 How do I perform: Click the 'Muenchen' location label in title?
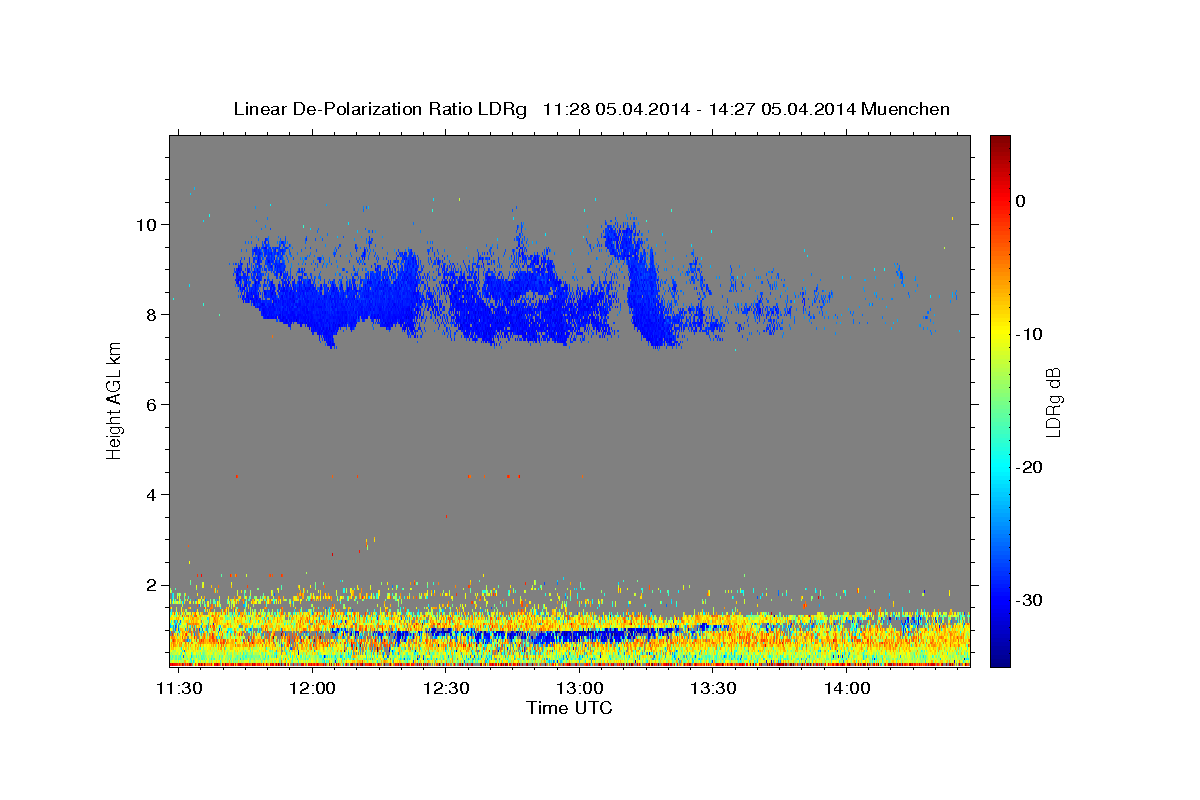906,109
